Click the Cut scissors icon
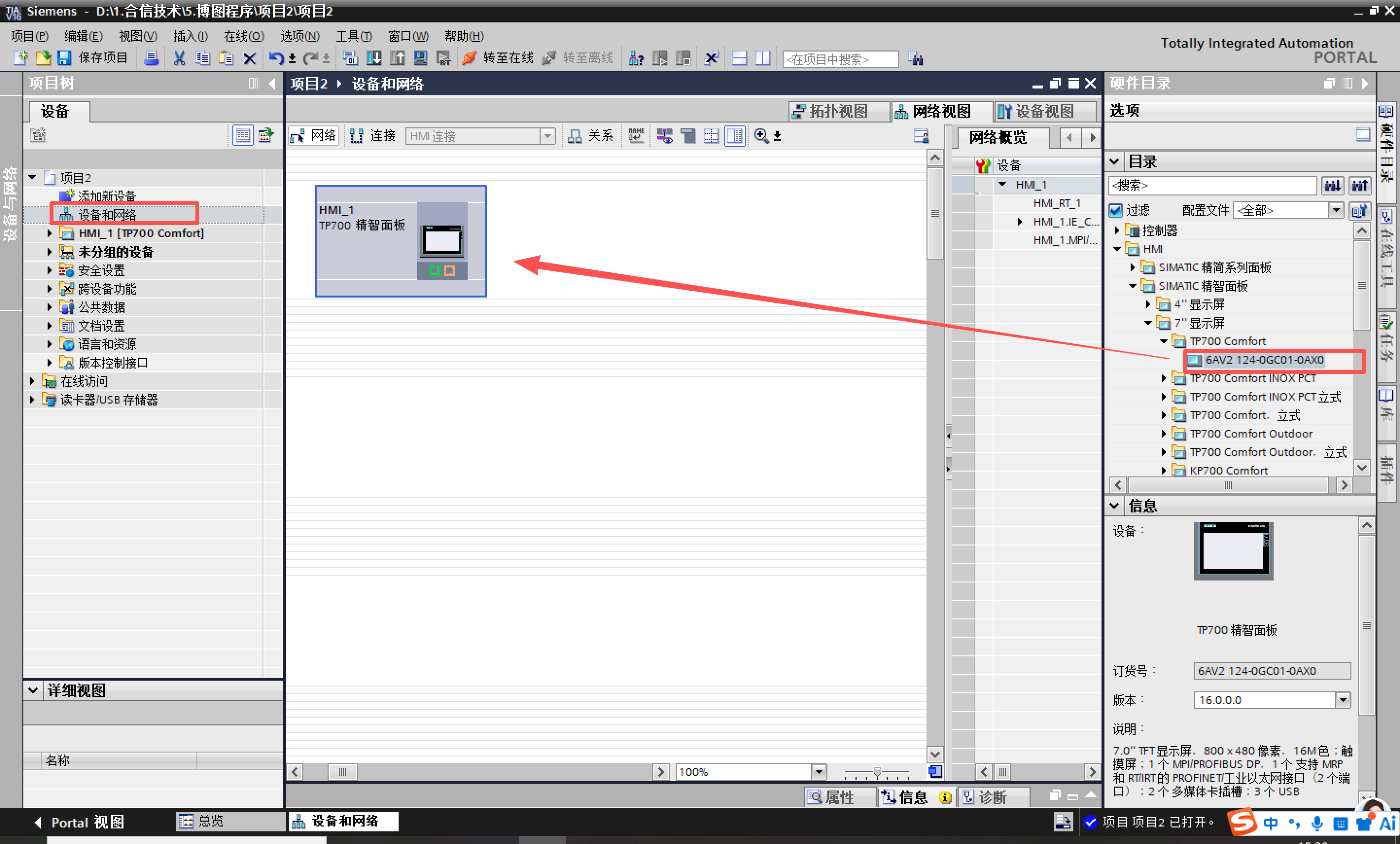The height and width of the screenshot is (844, 1400). 179,58
